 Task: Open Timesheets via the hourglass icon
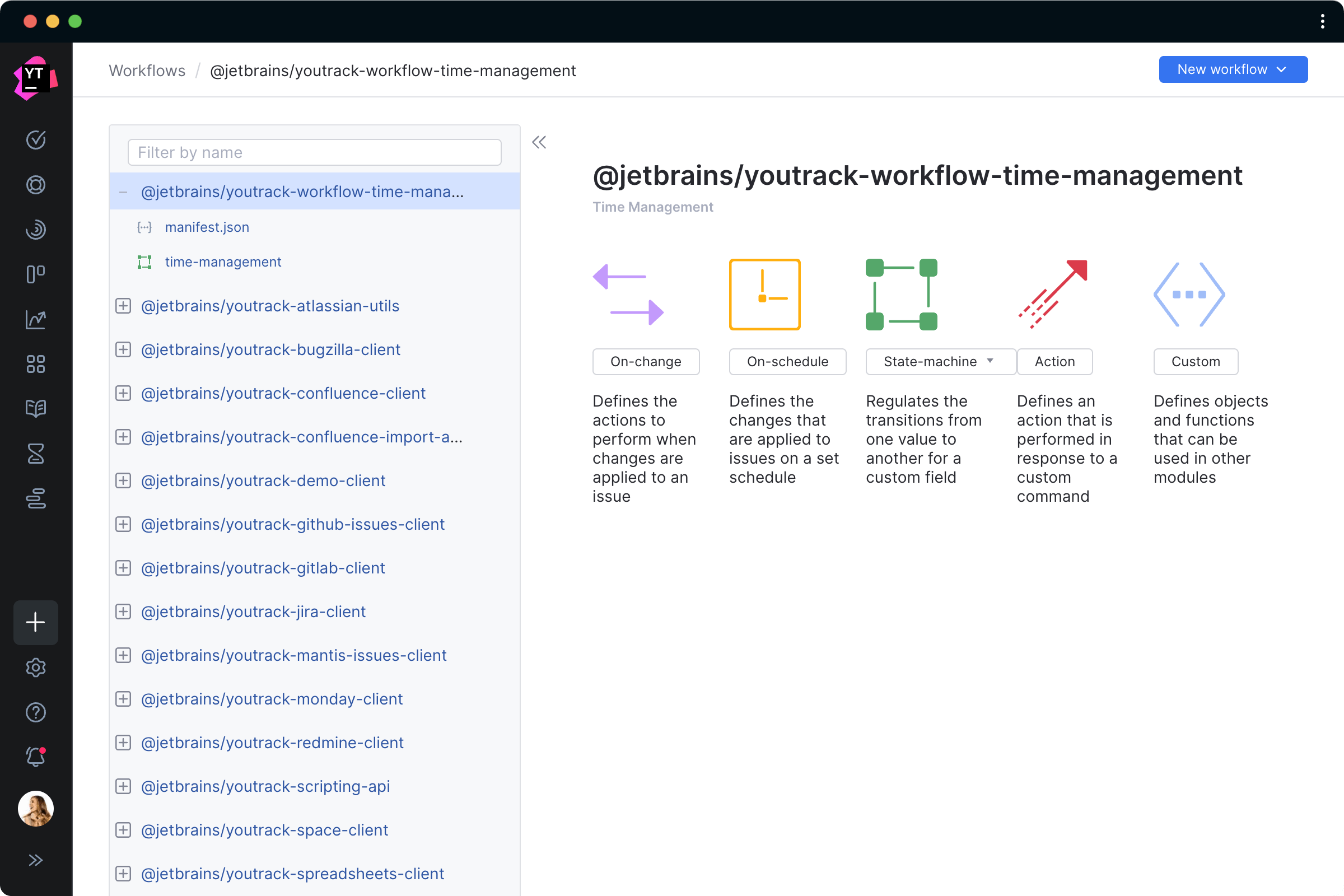pos(35,454)
